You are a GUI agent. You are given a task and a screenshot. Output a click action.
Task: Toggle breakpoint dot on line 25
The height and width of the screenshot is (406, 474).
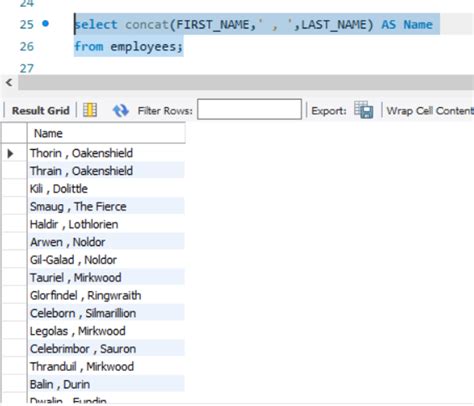46,23
